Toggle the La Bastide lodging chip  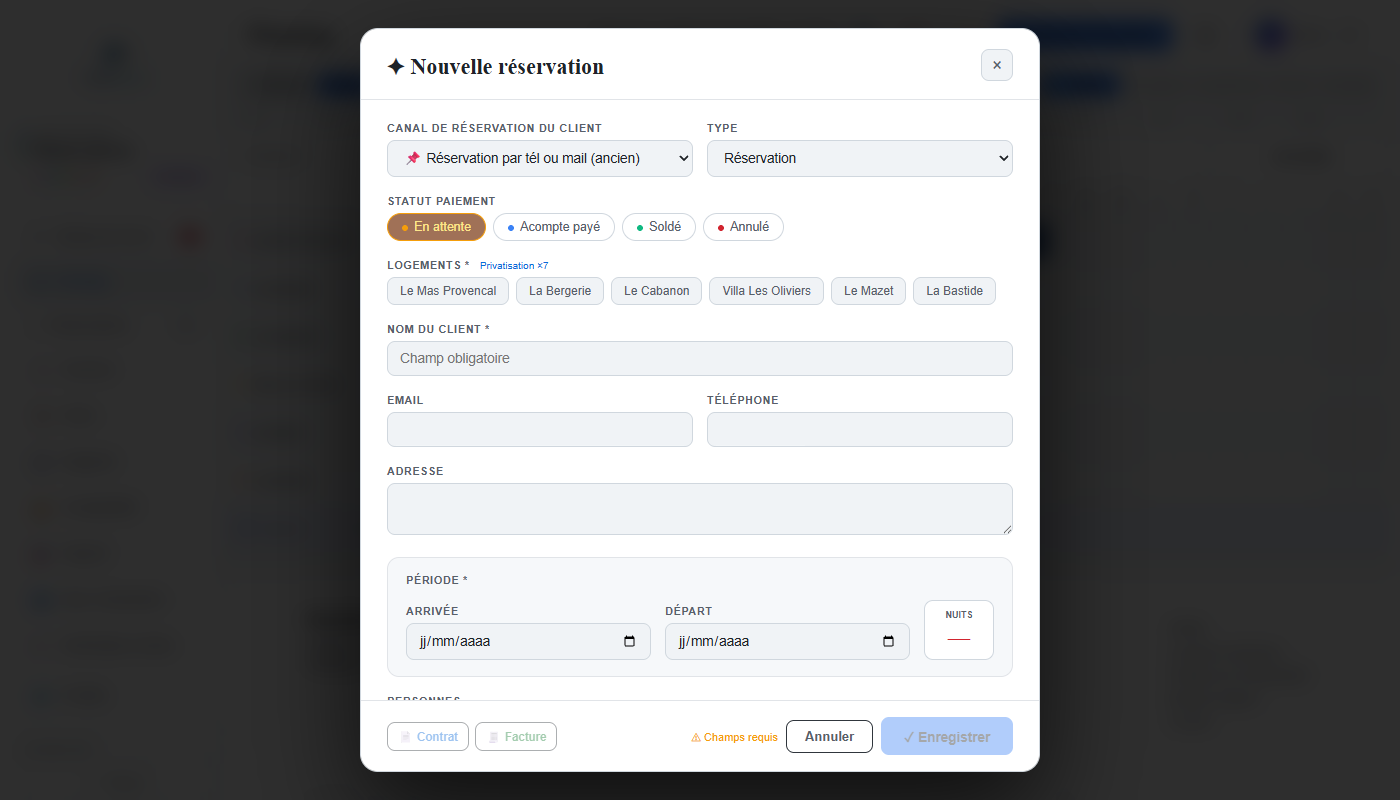[x=954, y=291]
